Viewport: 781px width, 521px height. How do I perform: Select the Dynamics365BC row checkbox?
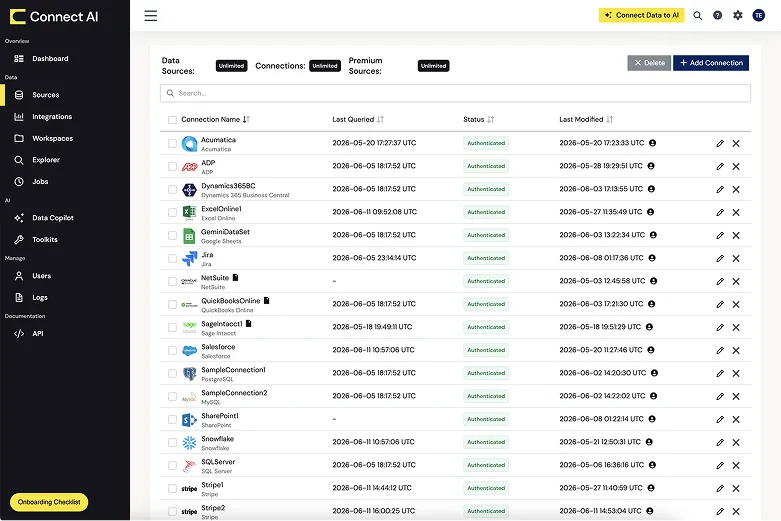click(x=172, y=189)
